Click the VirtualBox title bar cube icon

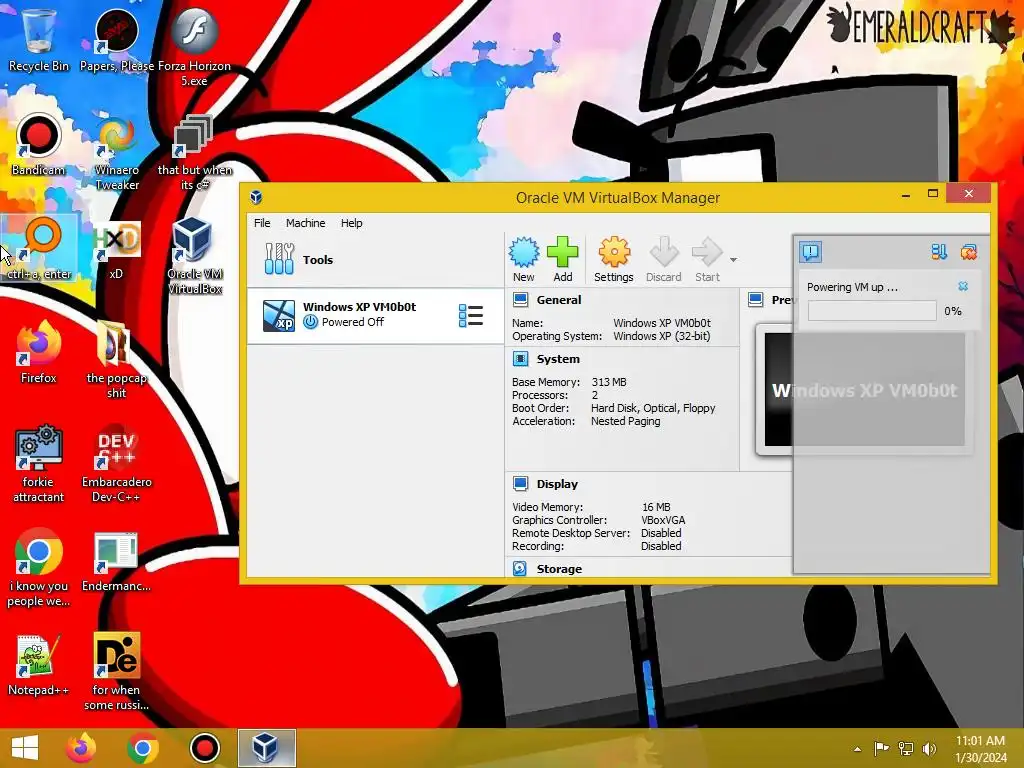click(256, 197)
